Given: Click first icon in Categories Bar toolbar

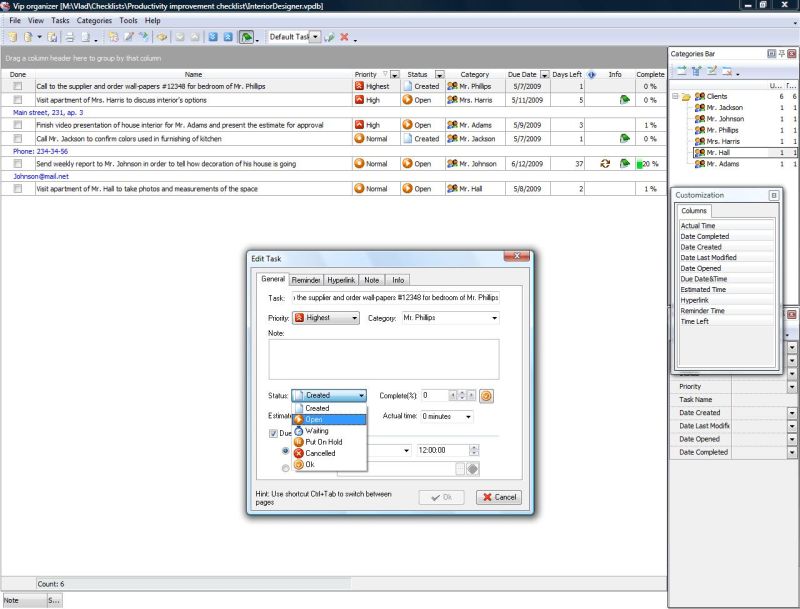Looking at the screenshot, I should click(x=681, y=71).
